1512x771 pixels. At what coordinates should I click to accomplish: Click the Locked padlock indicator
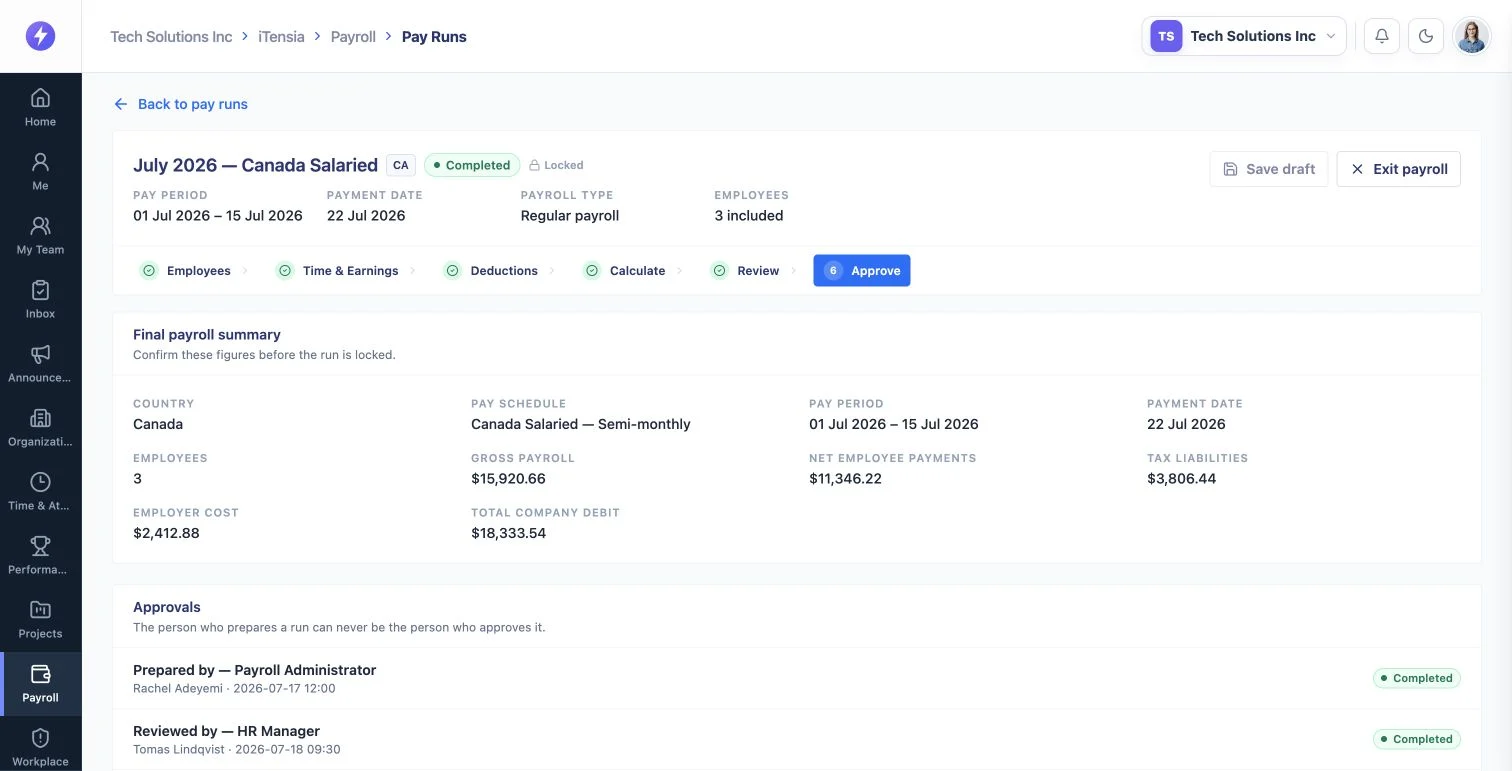[556, 165]
